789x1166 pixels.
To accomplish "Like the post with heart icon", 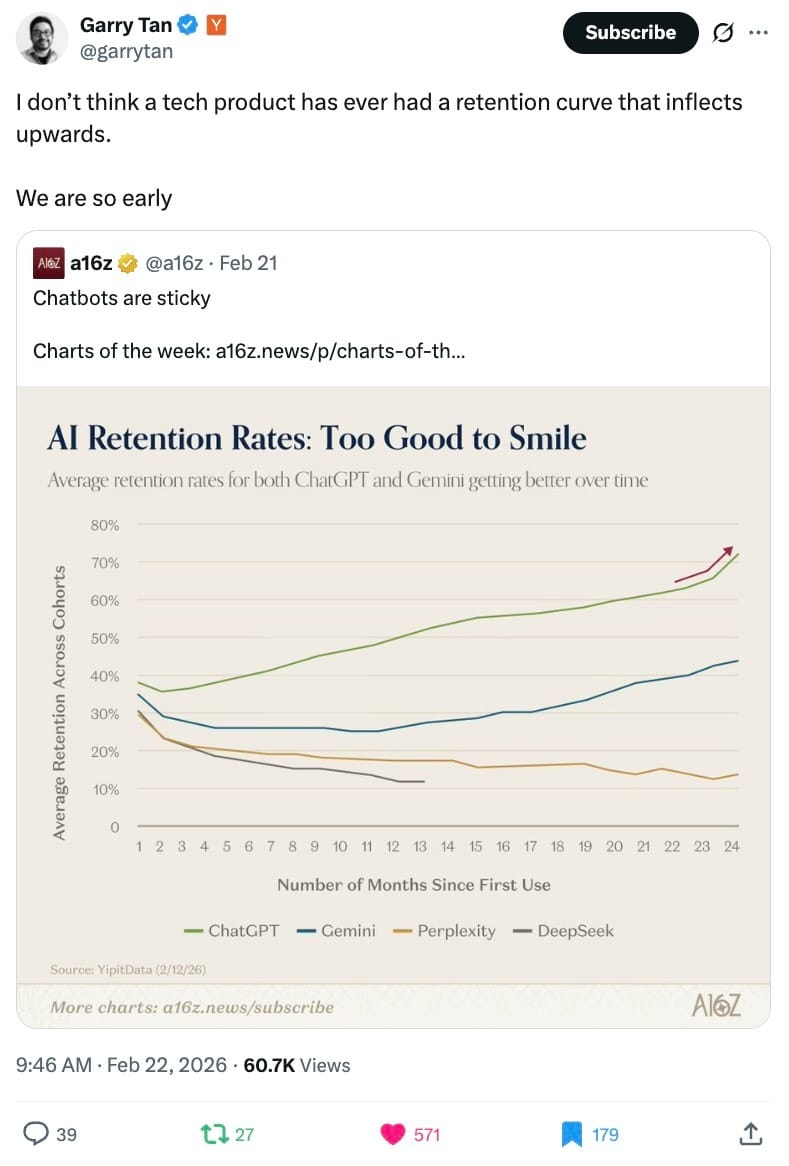I will [390, 1133].
